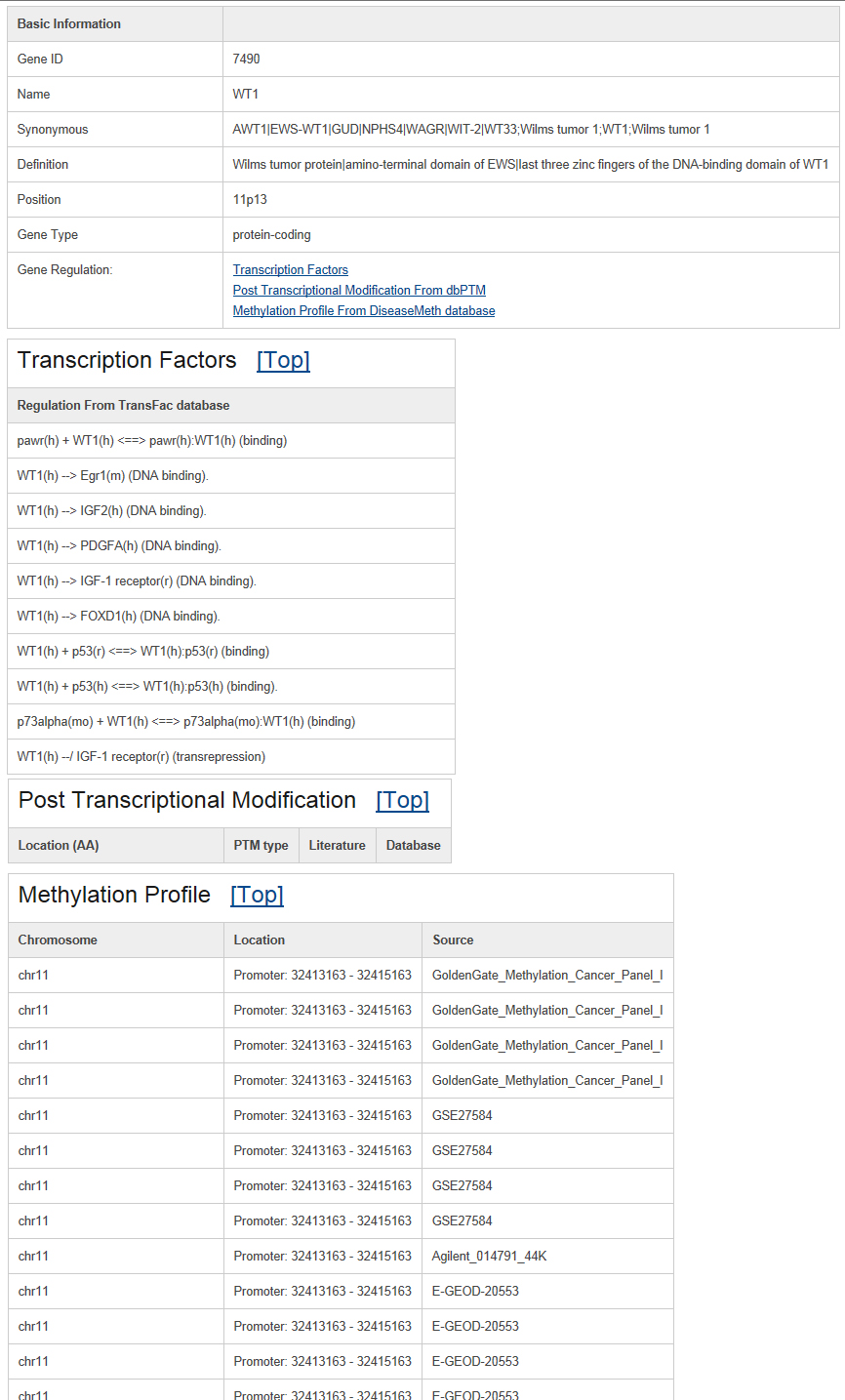This screenshot has width=845, height=1400.
Task: Click the PTM type column header
Action: click(x=262, y=846)
